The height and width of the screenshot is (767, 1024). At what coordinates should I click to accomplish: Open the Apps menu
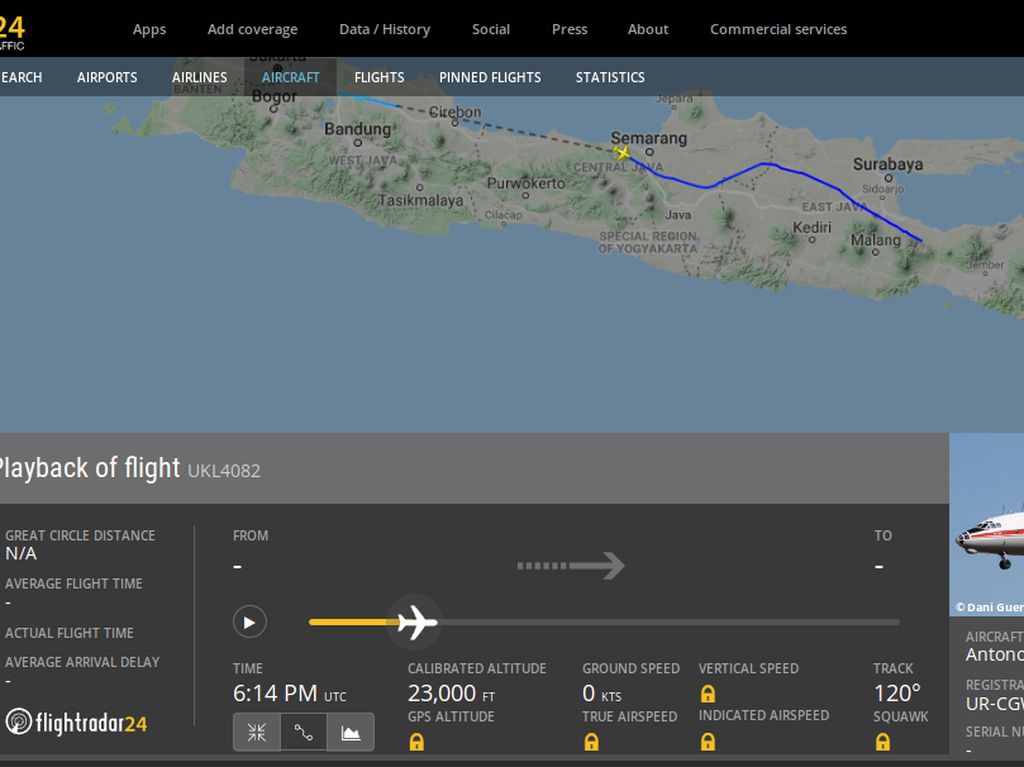click(150, 29)
